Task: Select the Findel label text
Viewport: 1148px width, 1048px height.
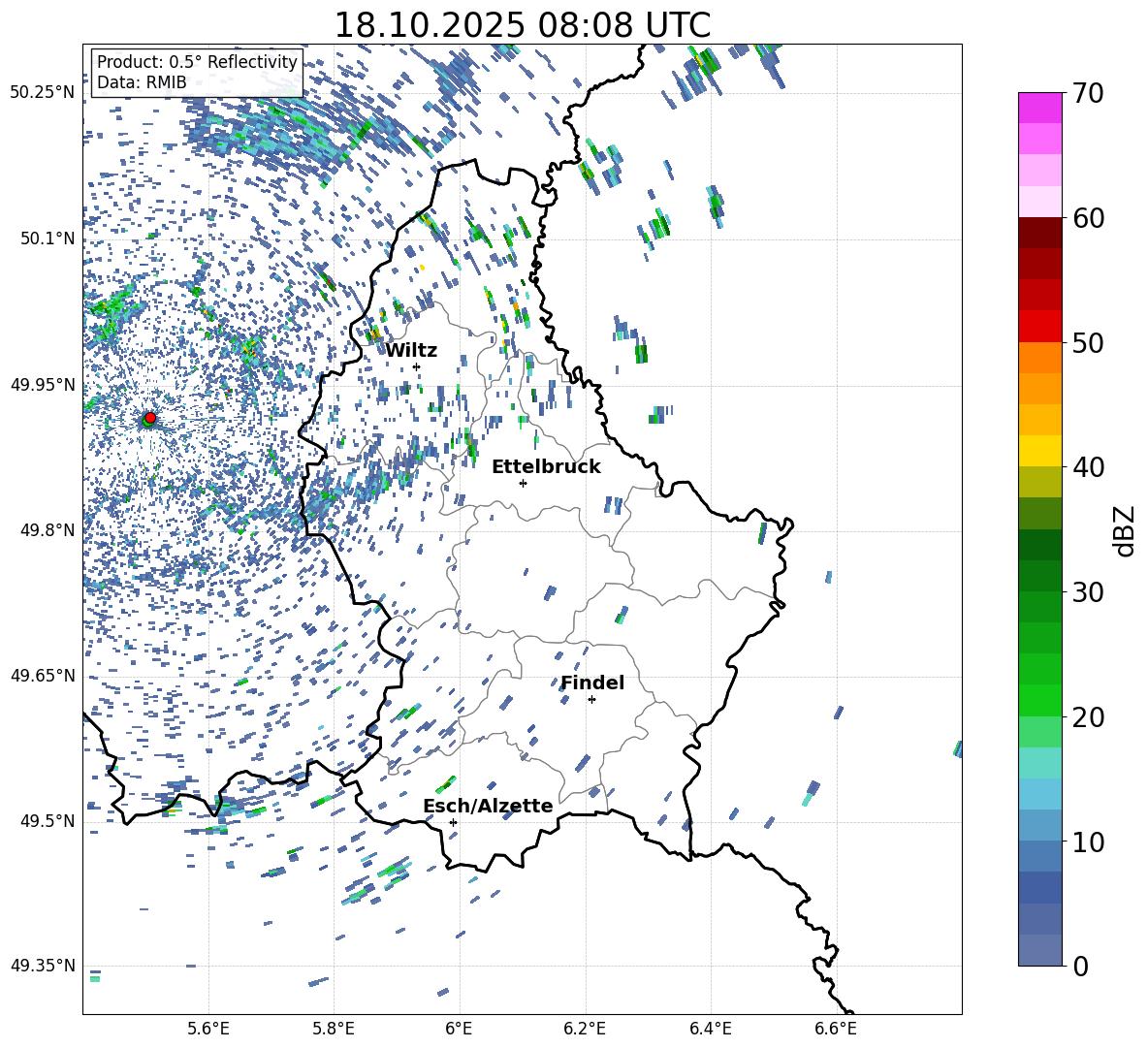Action: pos(592,683)
